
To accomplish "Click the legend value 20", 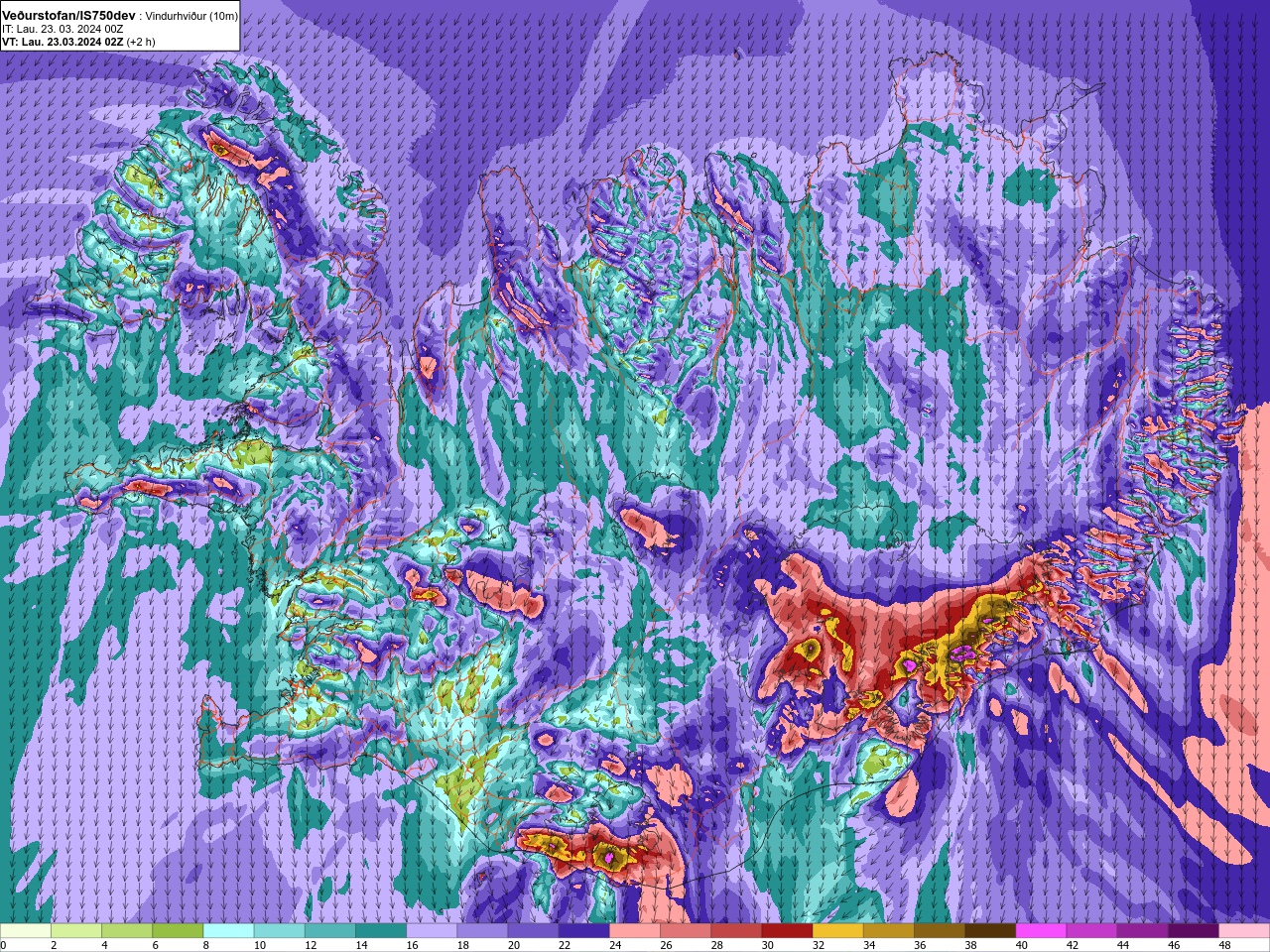I will 513,945.
